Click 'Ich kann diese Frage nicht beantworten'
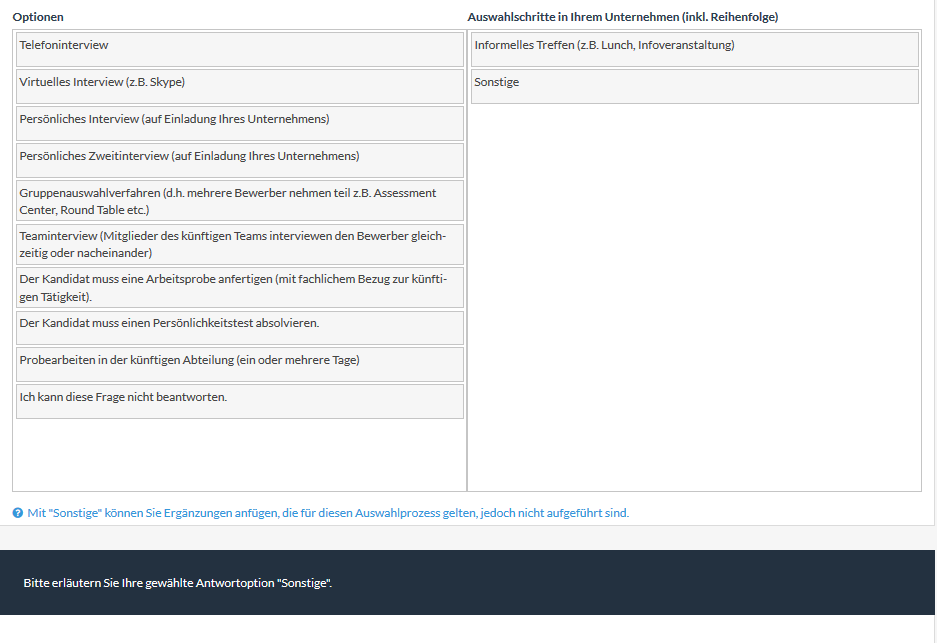The width and height of the screenshot is (937, 643). (240, 401)
